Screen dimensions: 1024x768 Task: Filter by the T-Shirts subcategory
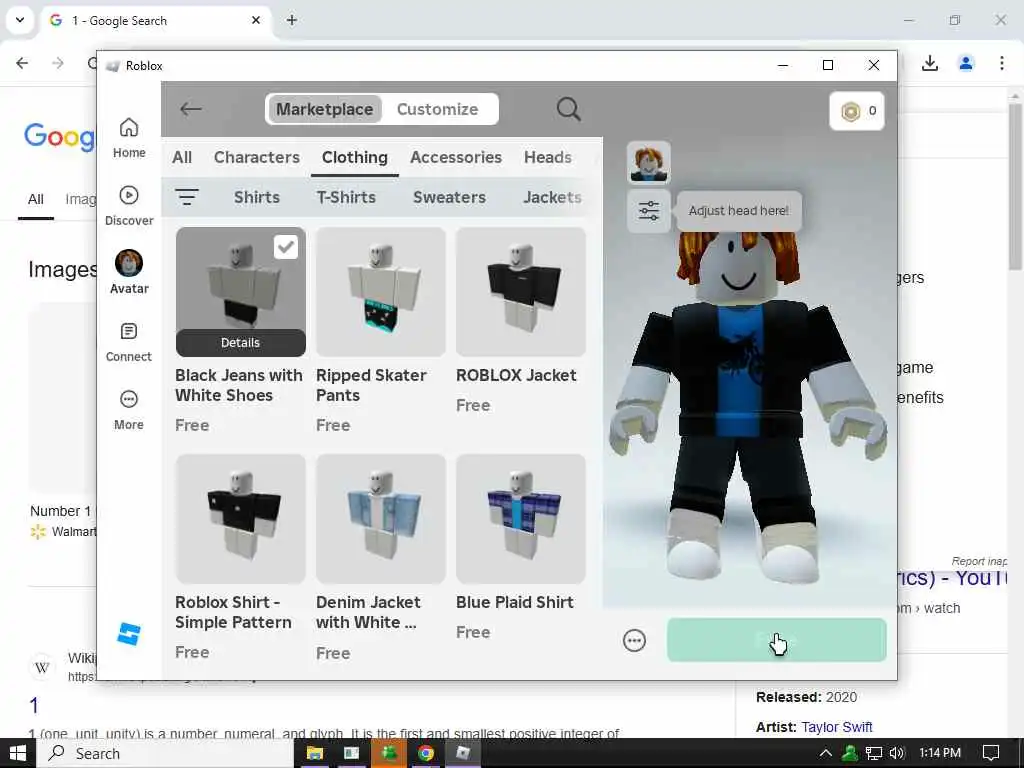pos(346,197)
